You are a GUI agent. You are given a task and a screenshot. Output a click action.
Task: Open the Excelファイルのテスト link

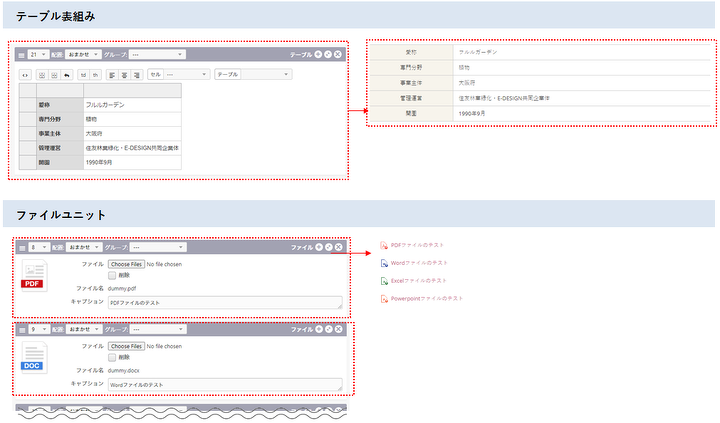(418, 281)
